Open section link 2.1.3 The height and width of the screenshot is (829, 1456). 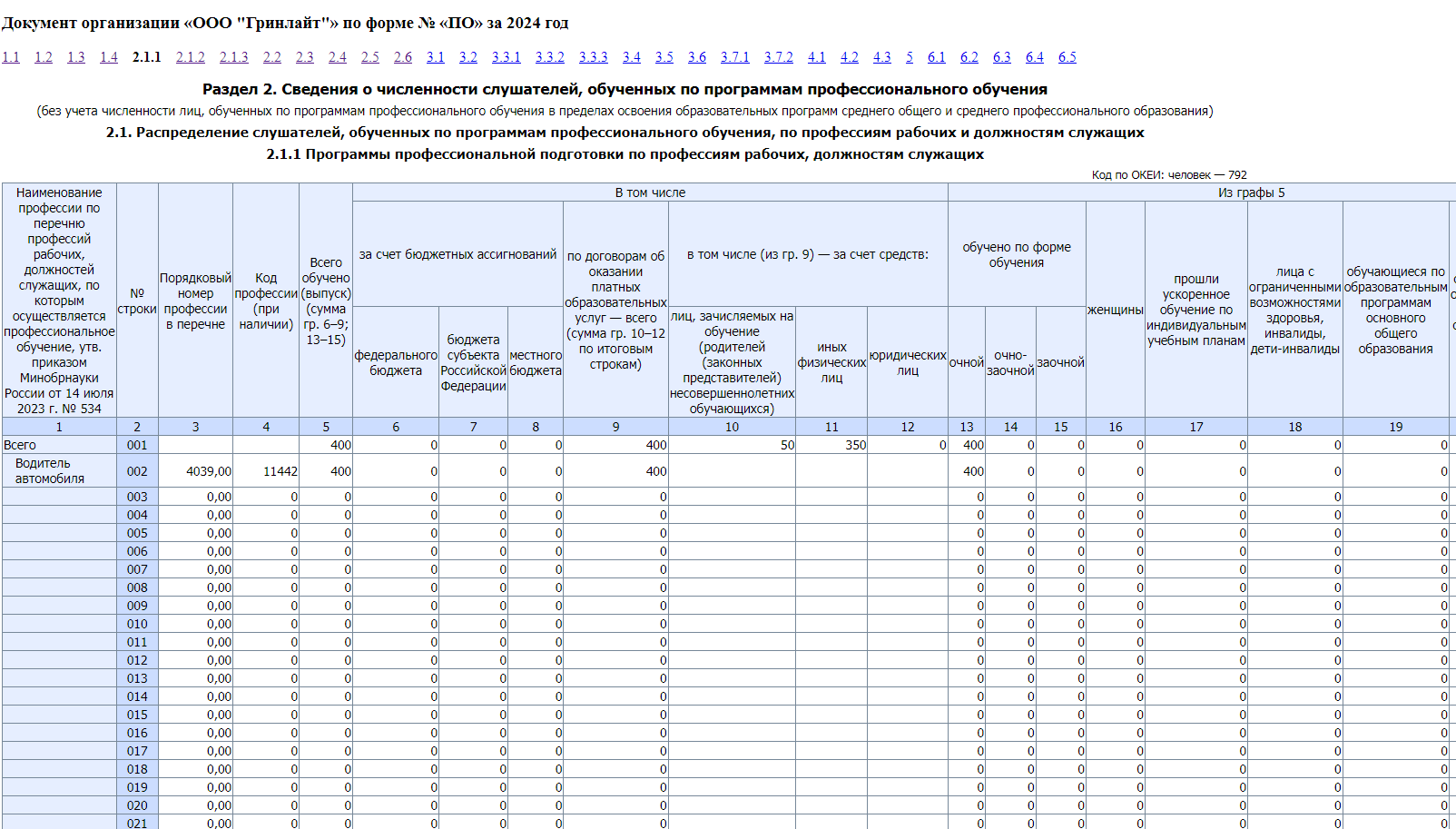[x=234, y=57]
